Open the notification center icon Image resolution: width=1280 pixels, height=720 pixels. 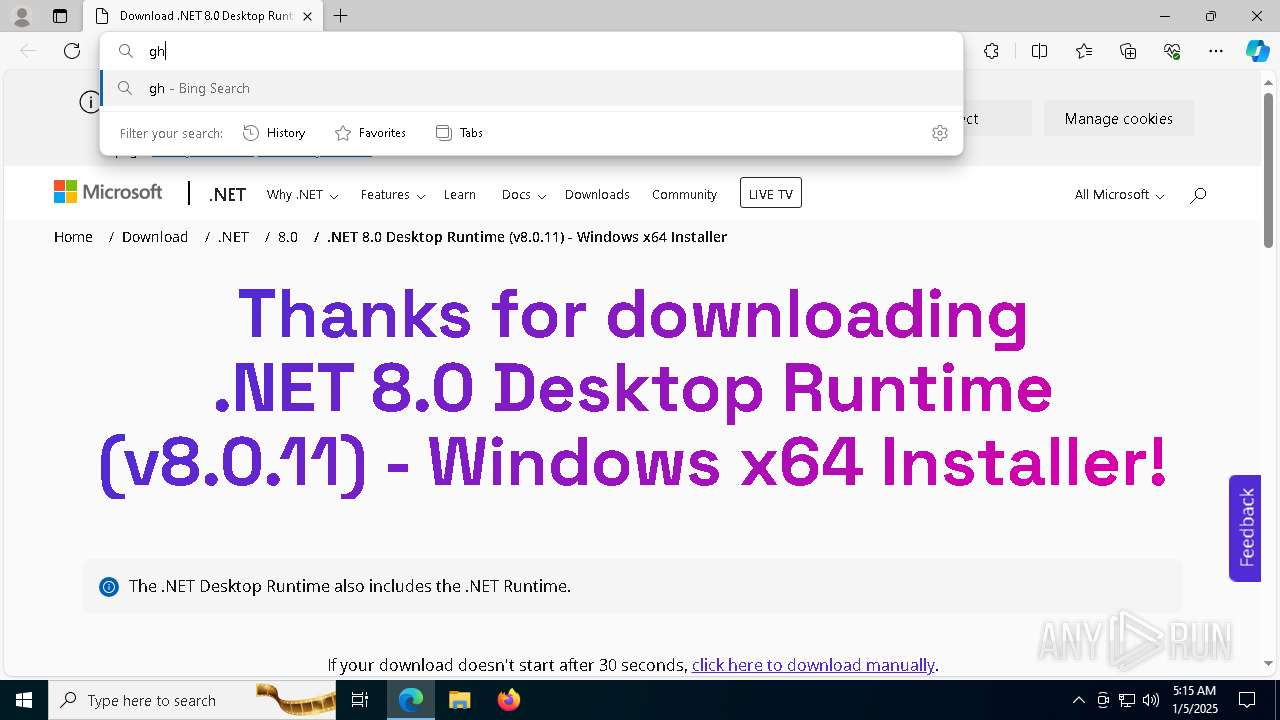1247,700
